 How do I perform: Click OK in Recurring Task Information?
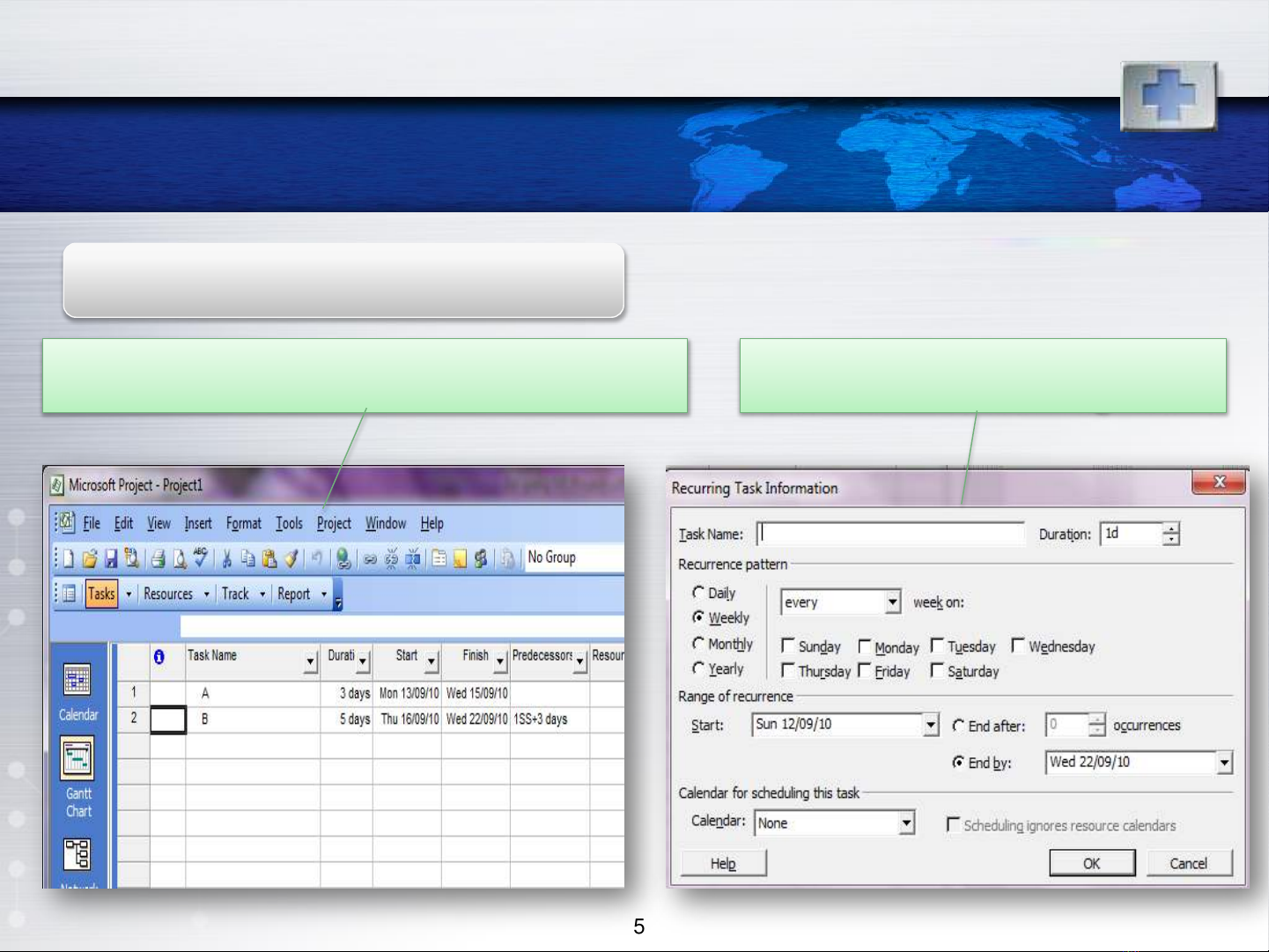1092,863
